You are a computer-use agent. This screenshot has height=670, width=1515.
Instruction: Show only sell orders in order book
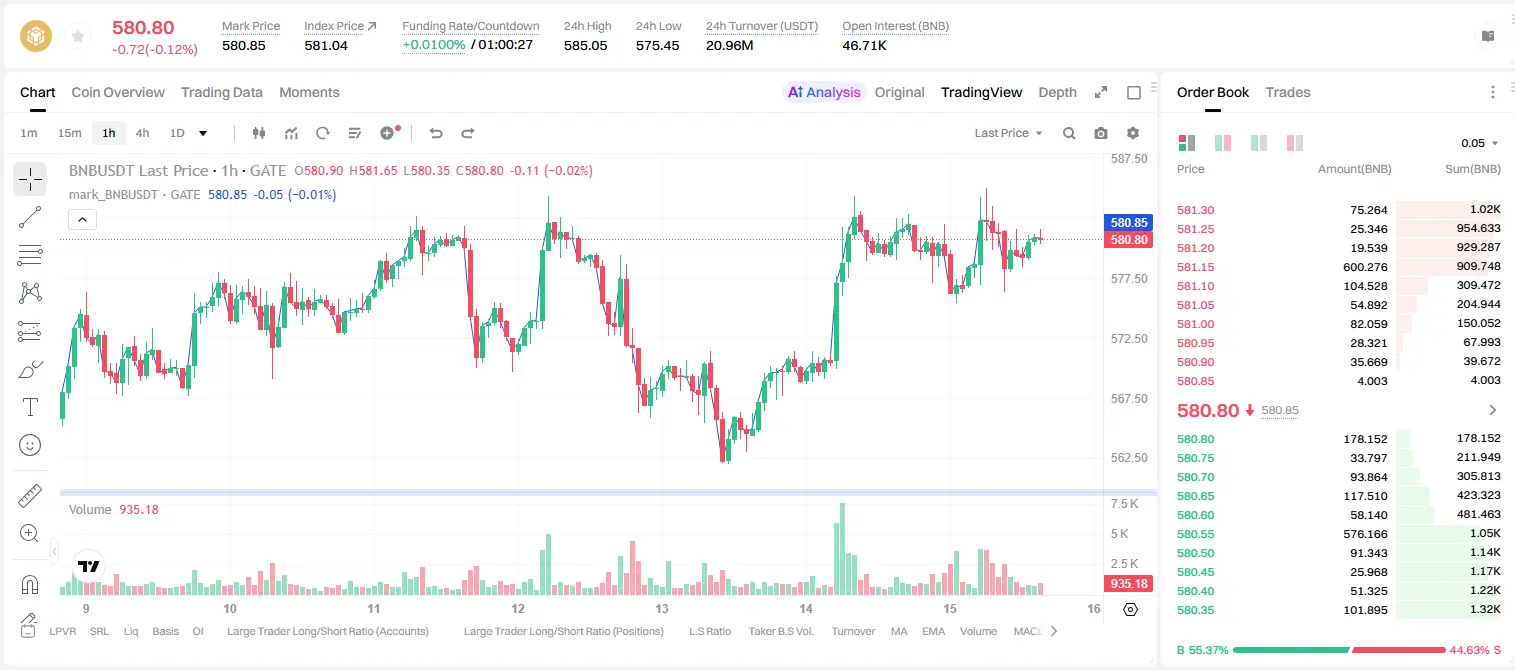(x=1295, y=143)
